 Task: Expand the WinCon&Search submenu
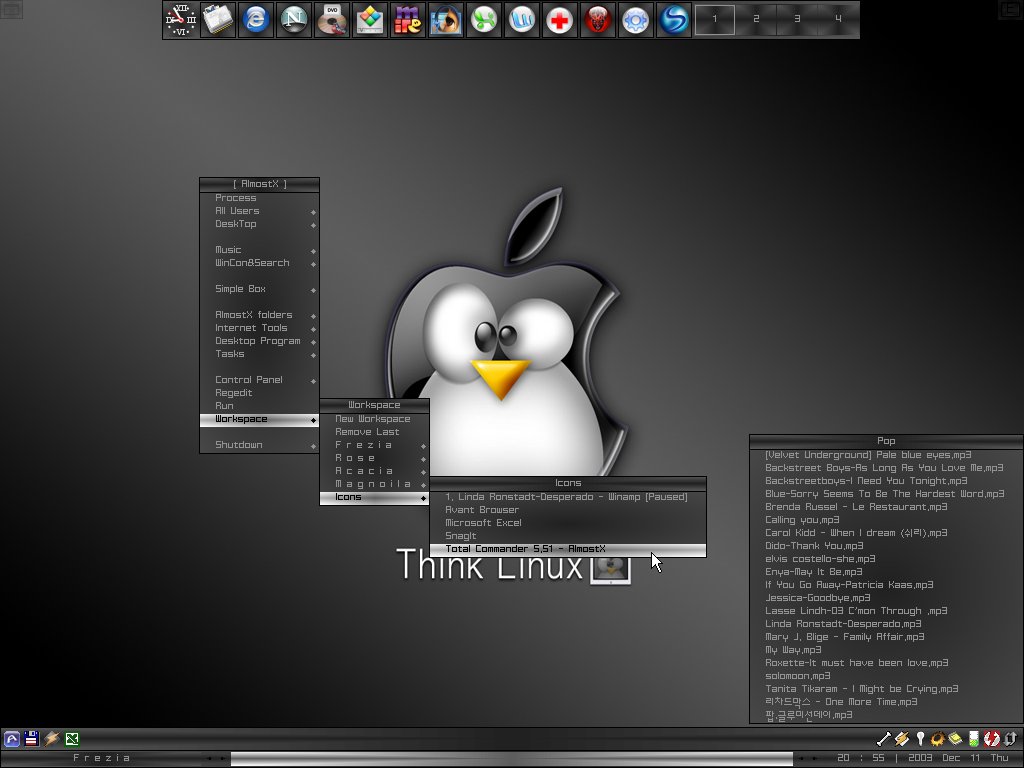pyautogui.click(x=259, y=263)
